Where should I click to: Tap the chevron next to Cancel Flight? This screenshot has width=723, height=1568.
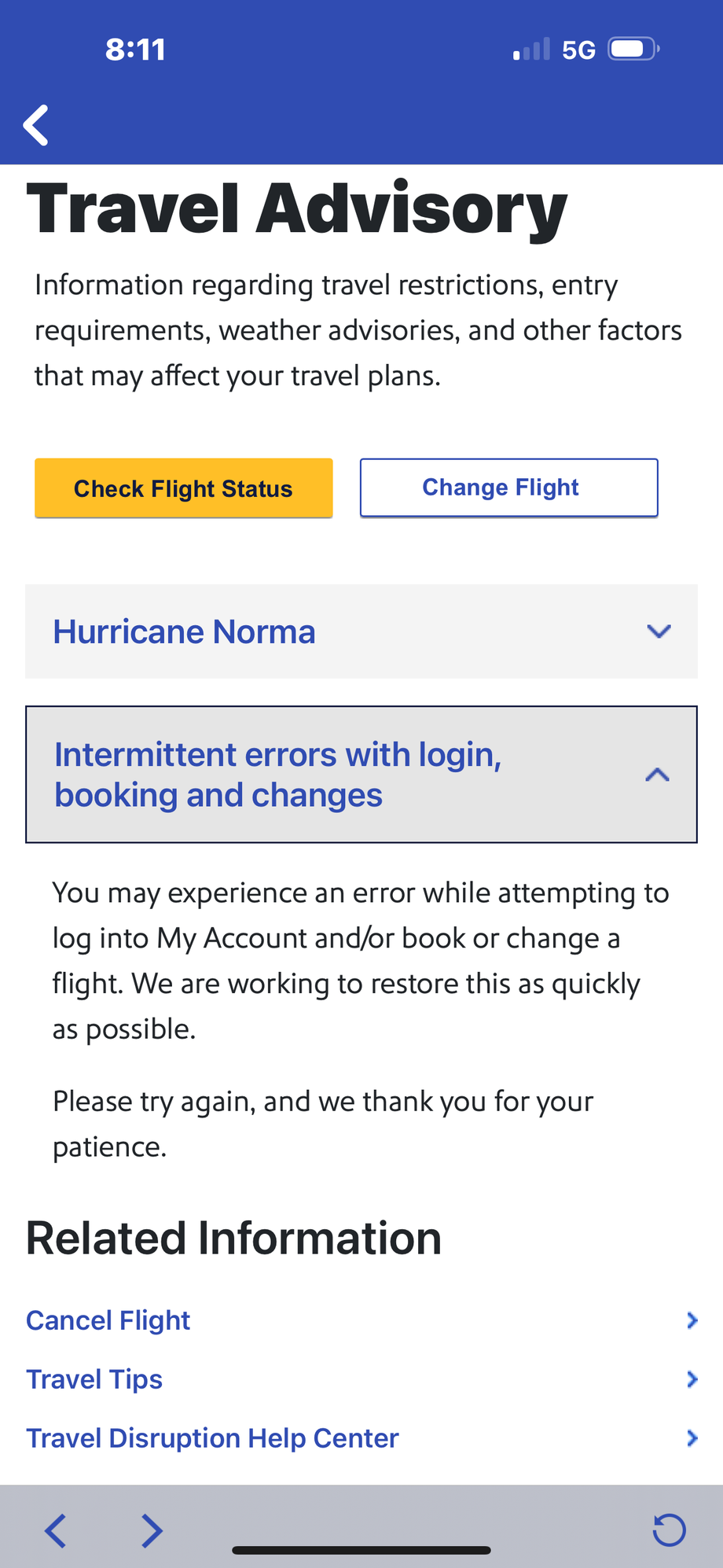[692, 1320]
